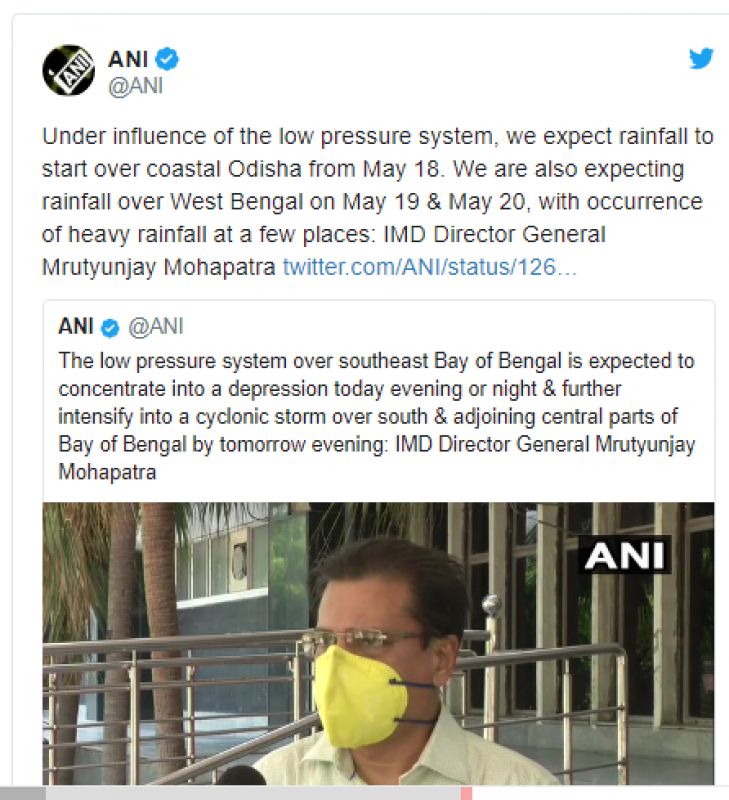The width and height of the screenshot is (729, 800).
Task: Click the bold ANI display name at top
Action: pyautogui.click(x=128, y=59)
